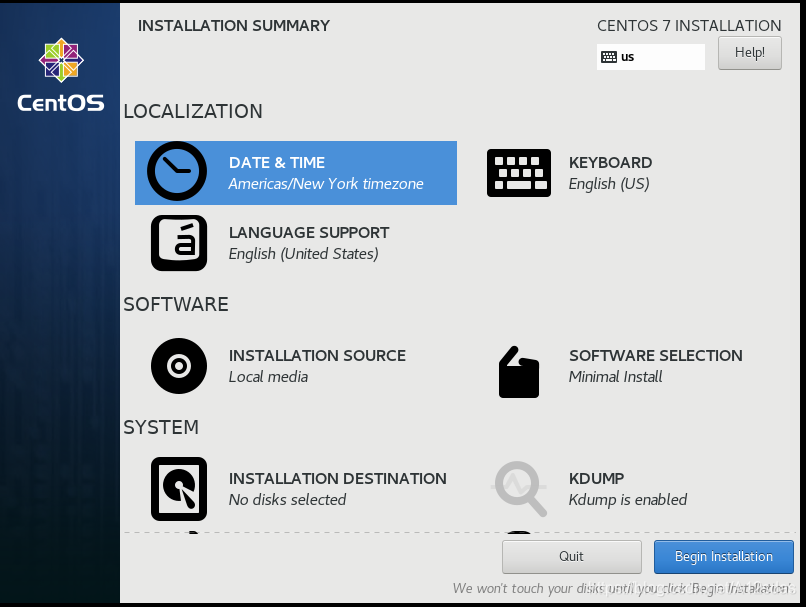Click the Keyboard layout icon

click(x=519, y=173)
